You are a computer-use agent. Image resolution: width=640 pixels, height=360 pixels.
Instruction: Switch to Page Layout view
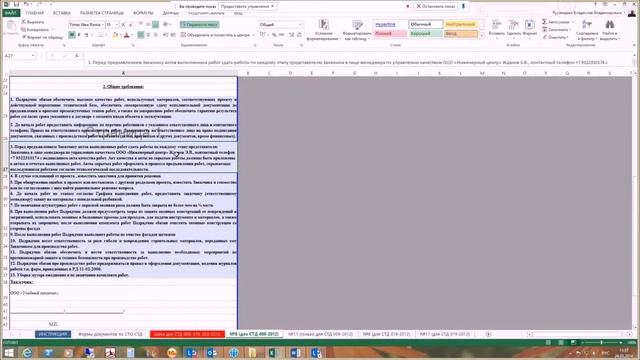[561, 342]
